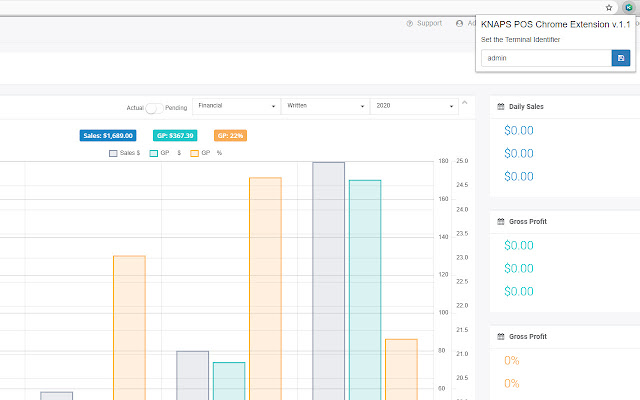Click the Gross Profit percent calendar icon
Image resolution: width=640 pixels, height=400 pixels.
tap(501, 337)
